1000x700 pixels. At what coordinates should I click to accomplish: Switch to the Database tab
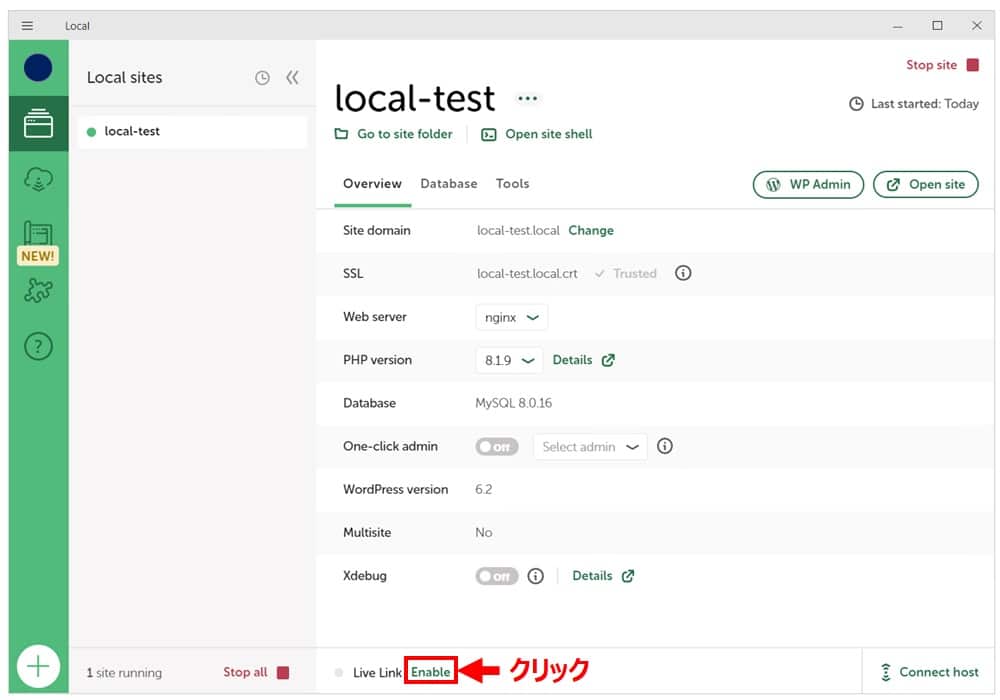pyautogui.click(x=448, y=184)
